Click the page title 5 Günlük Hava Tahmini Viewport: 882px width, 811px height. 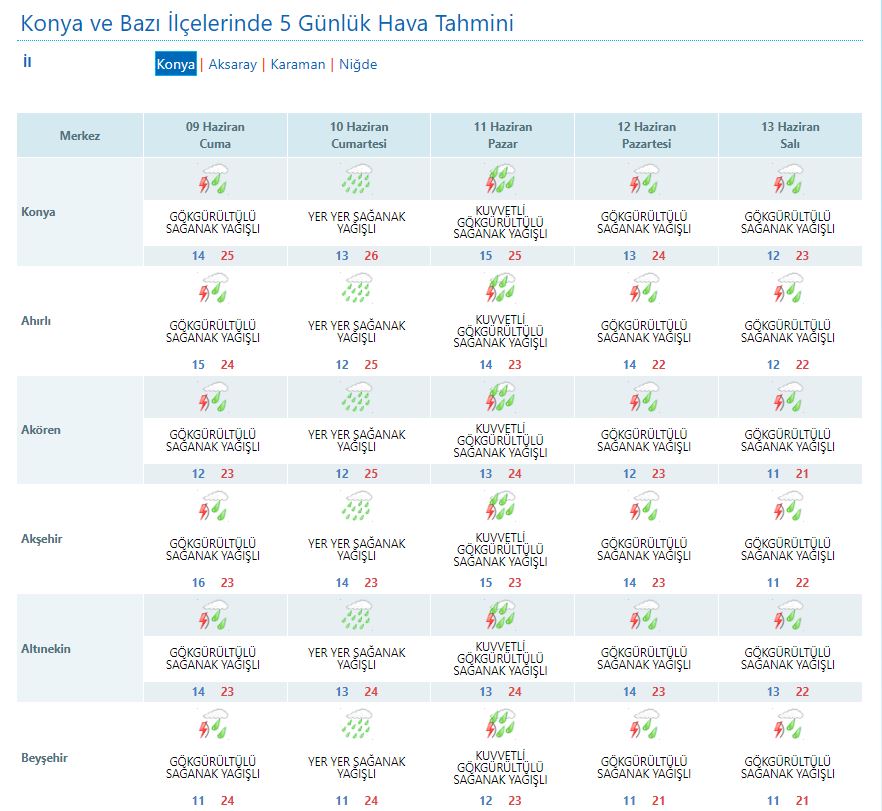(x=269, y=21)
